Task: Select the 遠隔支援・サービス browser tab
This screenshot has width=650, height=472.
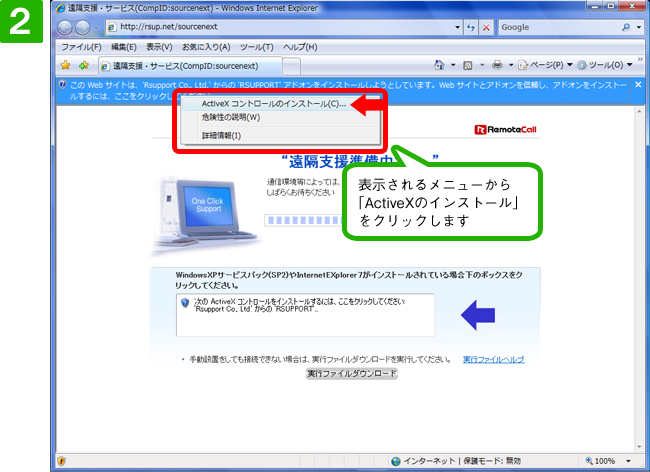Action: [190, 66]
